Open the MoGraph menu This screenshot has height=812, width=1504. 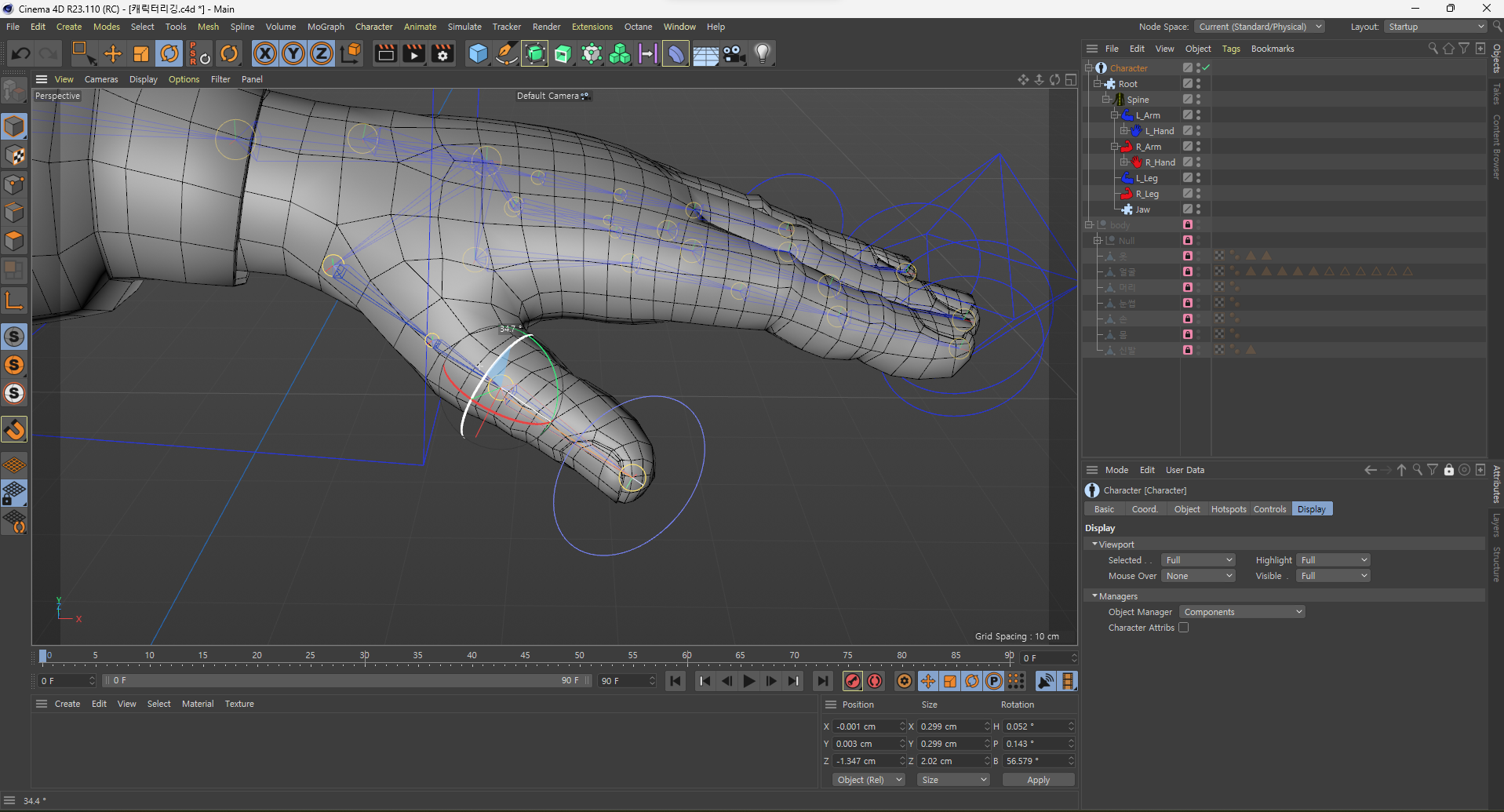pos(326,27)
